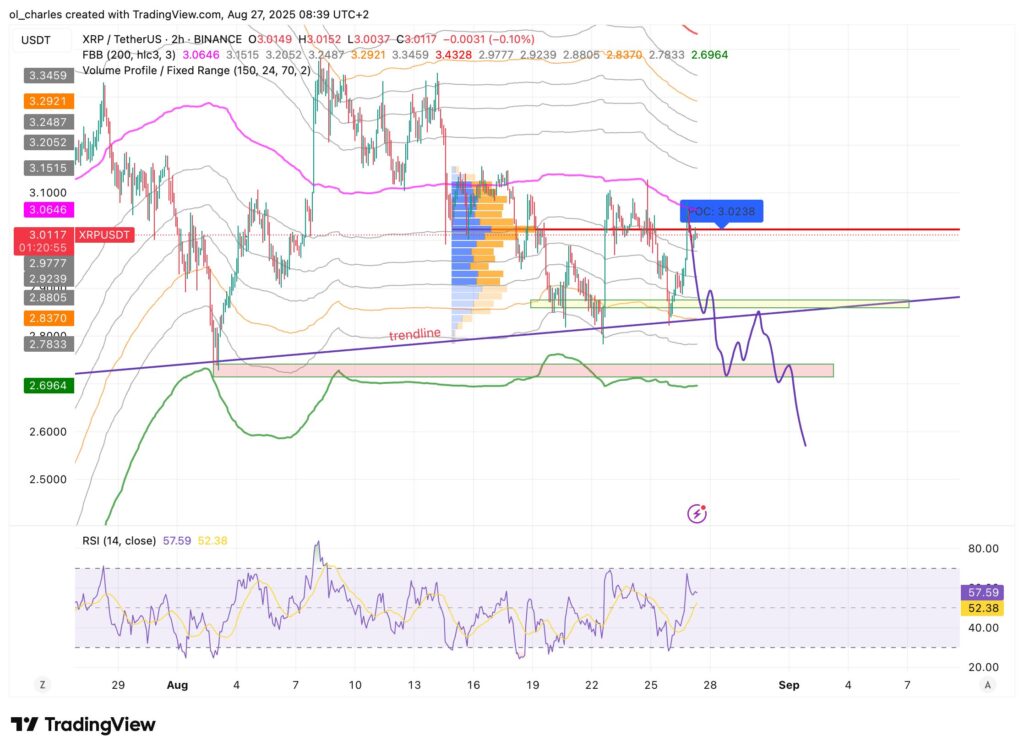Click the Aug date on time axis
This screenshot has height=752, width=1024.
(177, 686)
